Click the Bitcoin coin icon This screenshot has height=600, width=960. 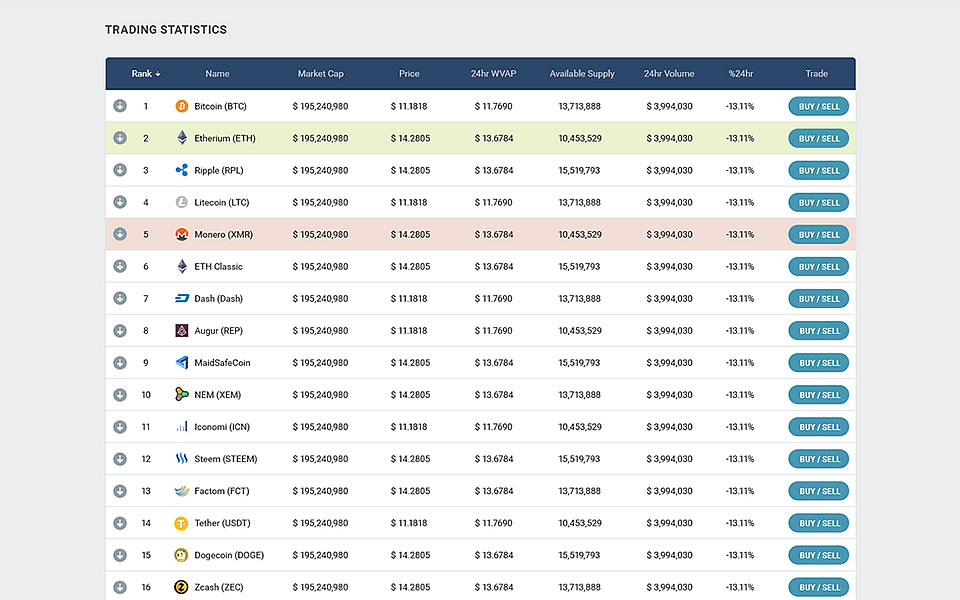point(182,106)
